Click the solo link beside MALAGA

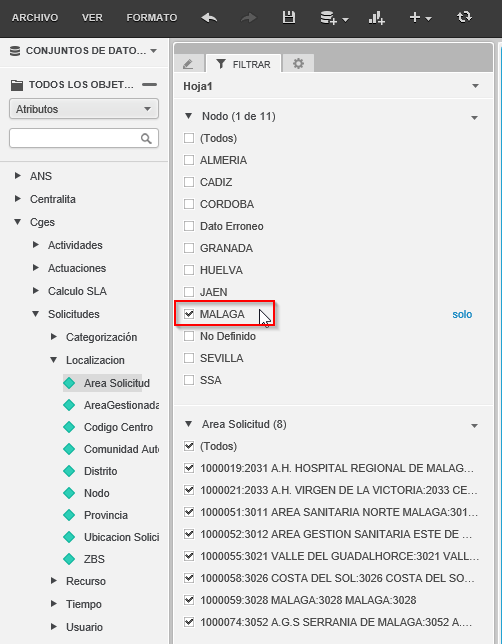pos(462,314)
